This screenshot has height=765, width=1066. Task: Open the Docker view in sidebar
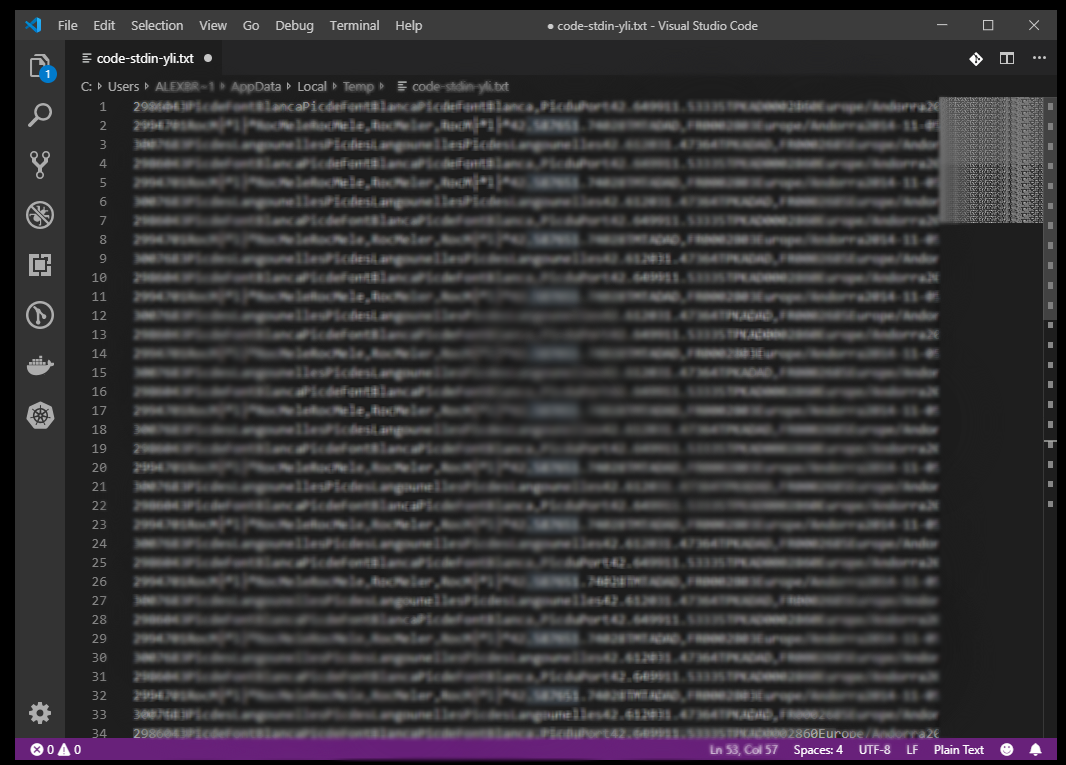pos(40,366)
